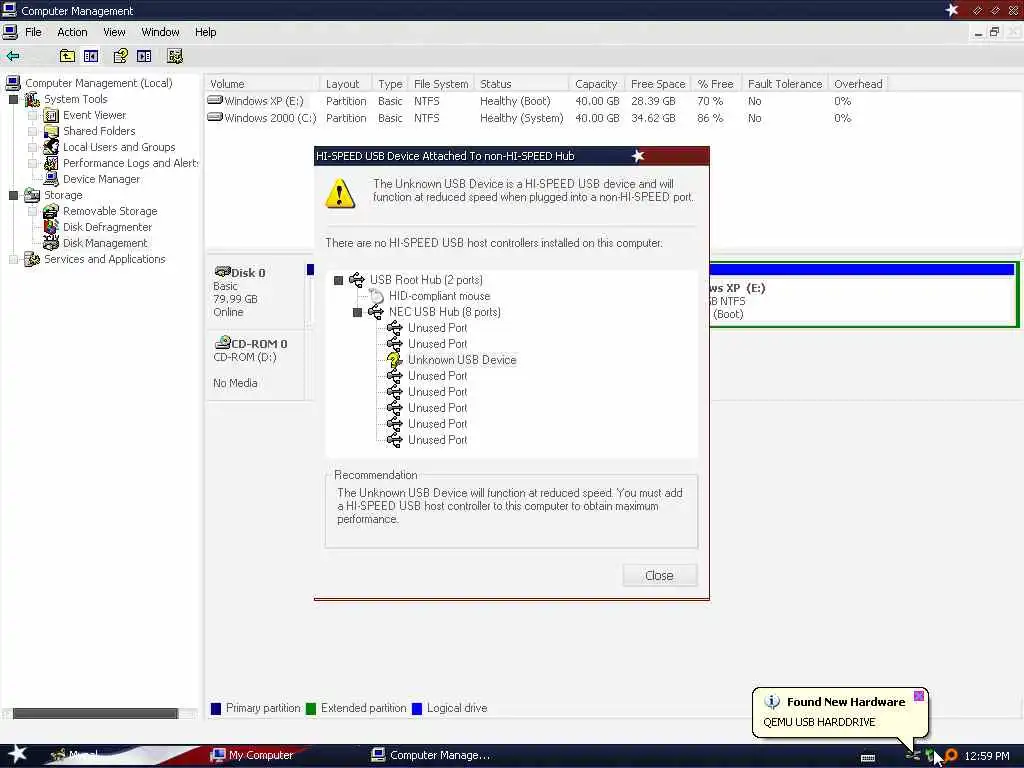Screen dimensions: 1024x768
Task: Select the Disk Management icon
Action: [x=51, y=243]
